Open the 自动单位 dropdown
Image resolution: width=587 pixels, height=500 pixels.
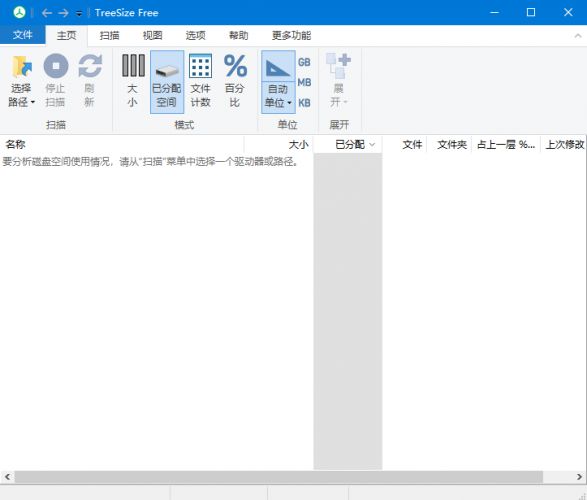(278, 97)
